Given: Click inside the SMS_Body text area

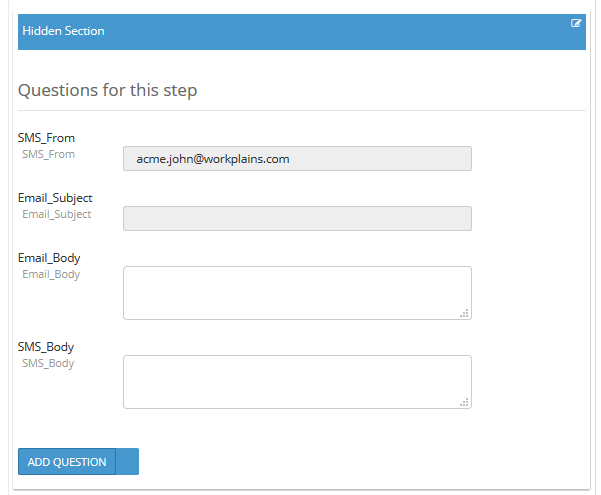Looking at the screenshot, I should 297,382.
